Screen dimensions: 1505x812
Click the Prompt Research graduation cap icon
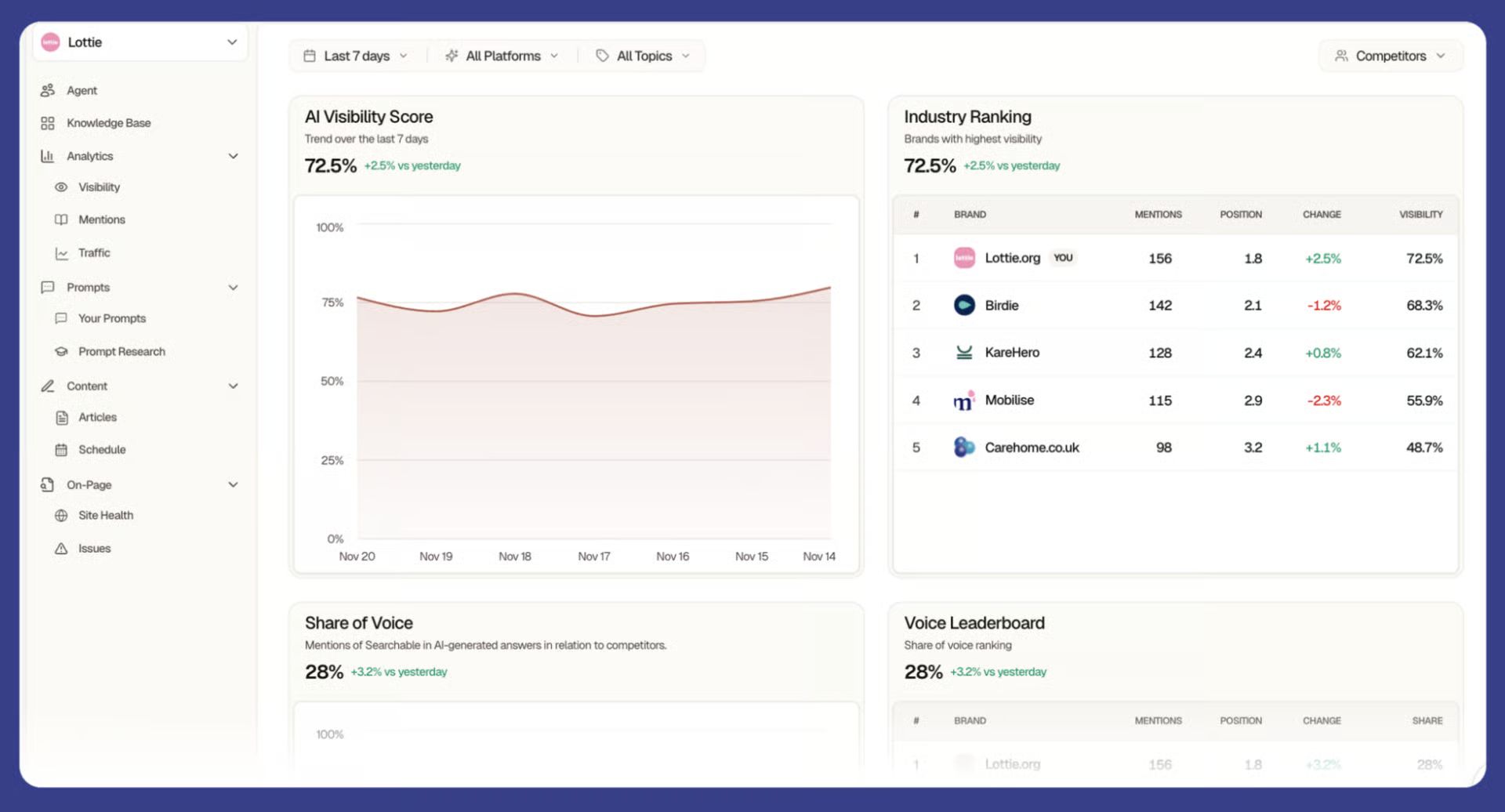tap(61, 352)
